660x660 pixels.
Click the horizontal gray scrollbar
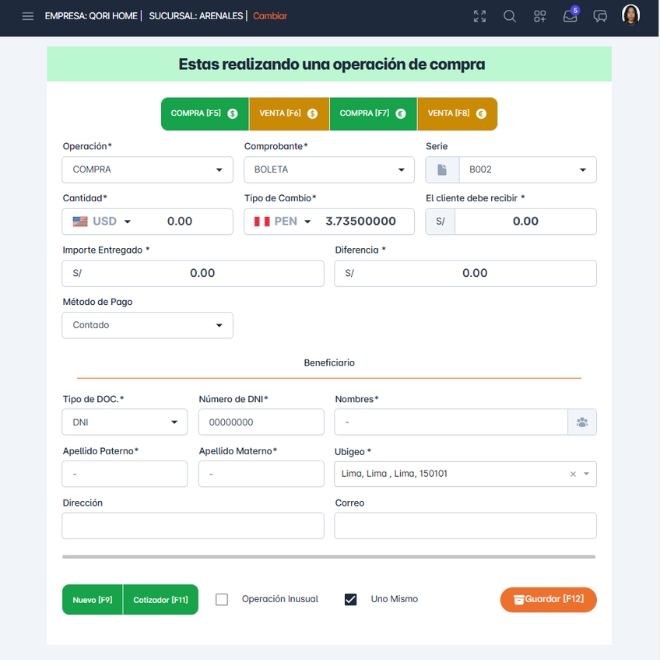point(328,557)
